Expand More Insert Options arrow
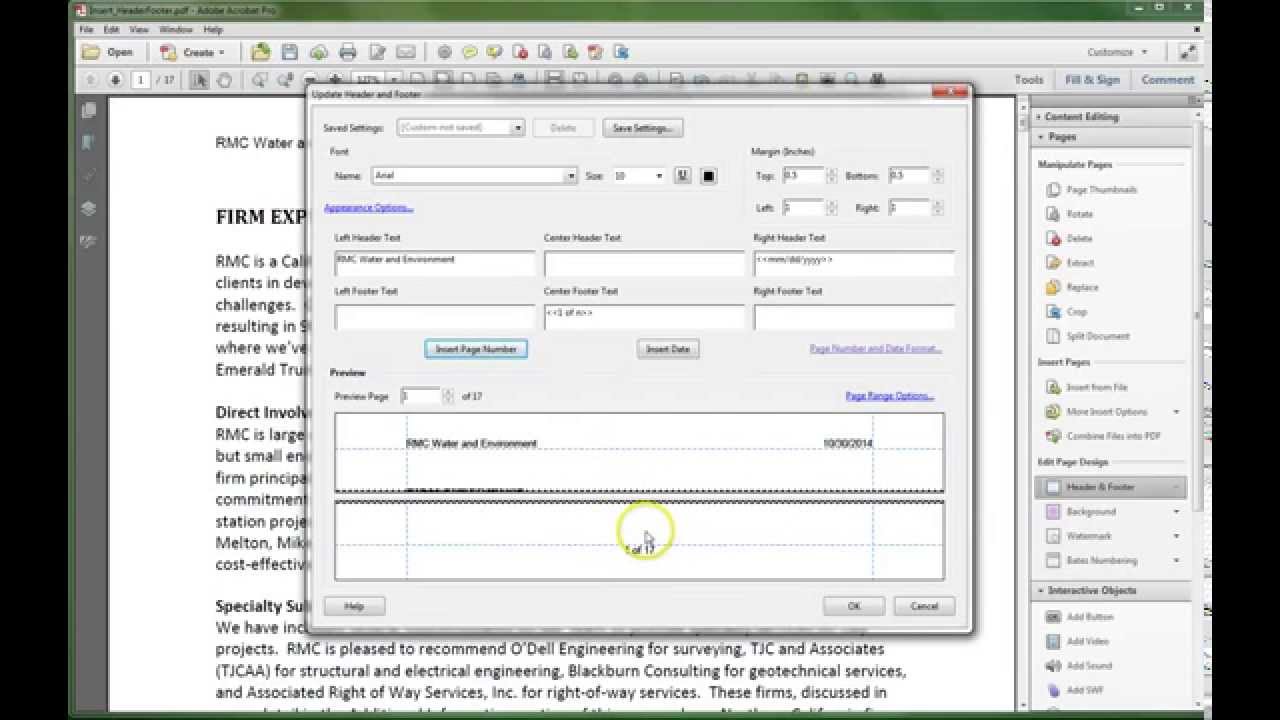Viewport: 1280px width, 720px height. pos(1176,412)
